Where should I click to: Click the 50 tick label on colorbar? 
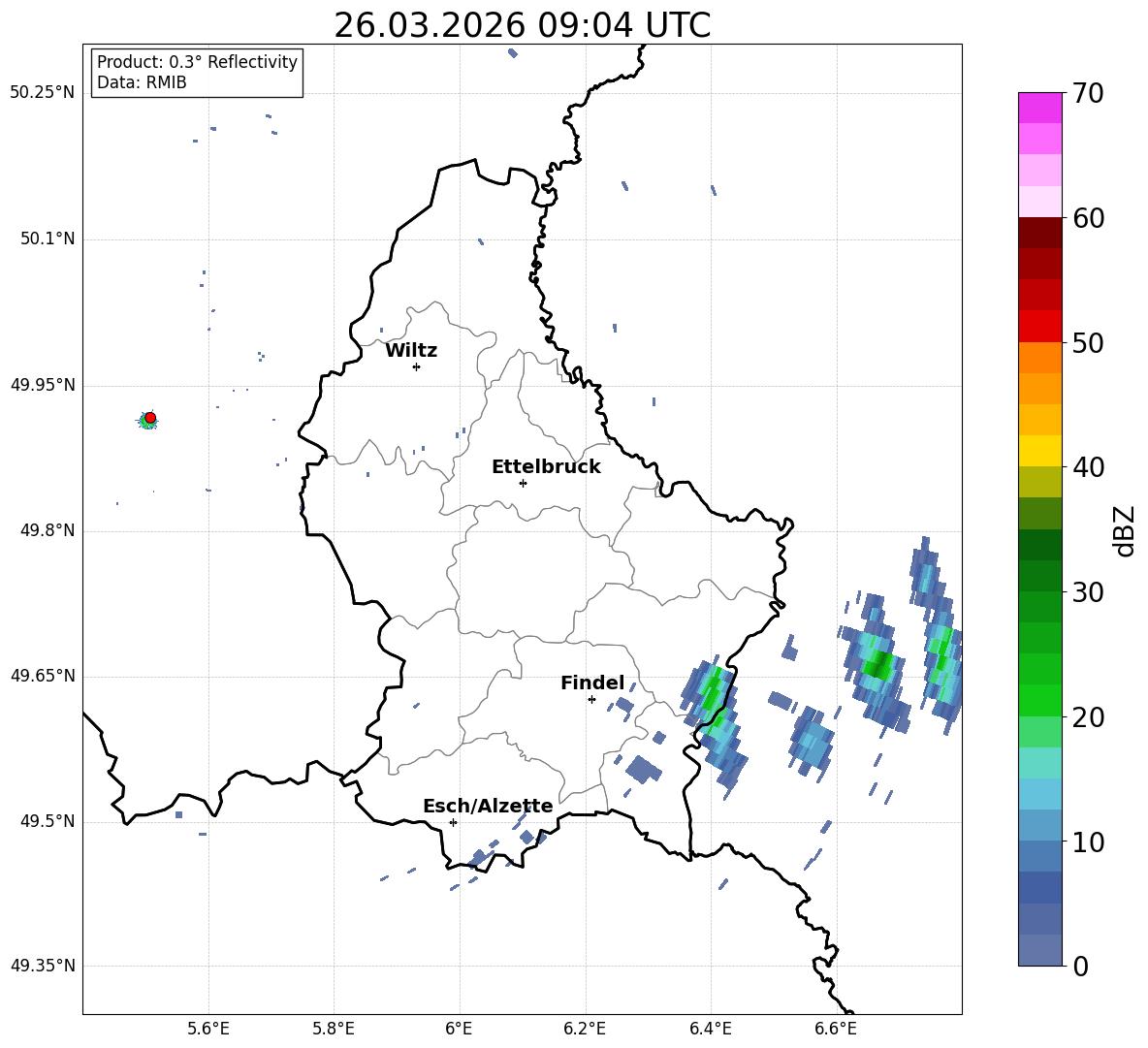click(1087, 342)
